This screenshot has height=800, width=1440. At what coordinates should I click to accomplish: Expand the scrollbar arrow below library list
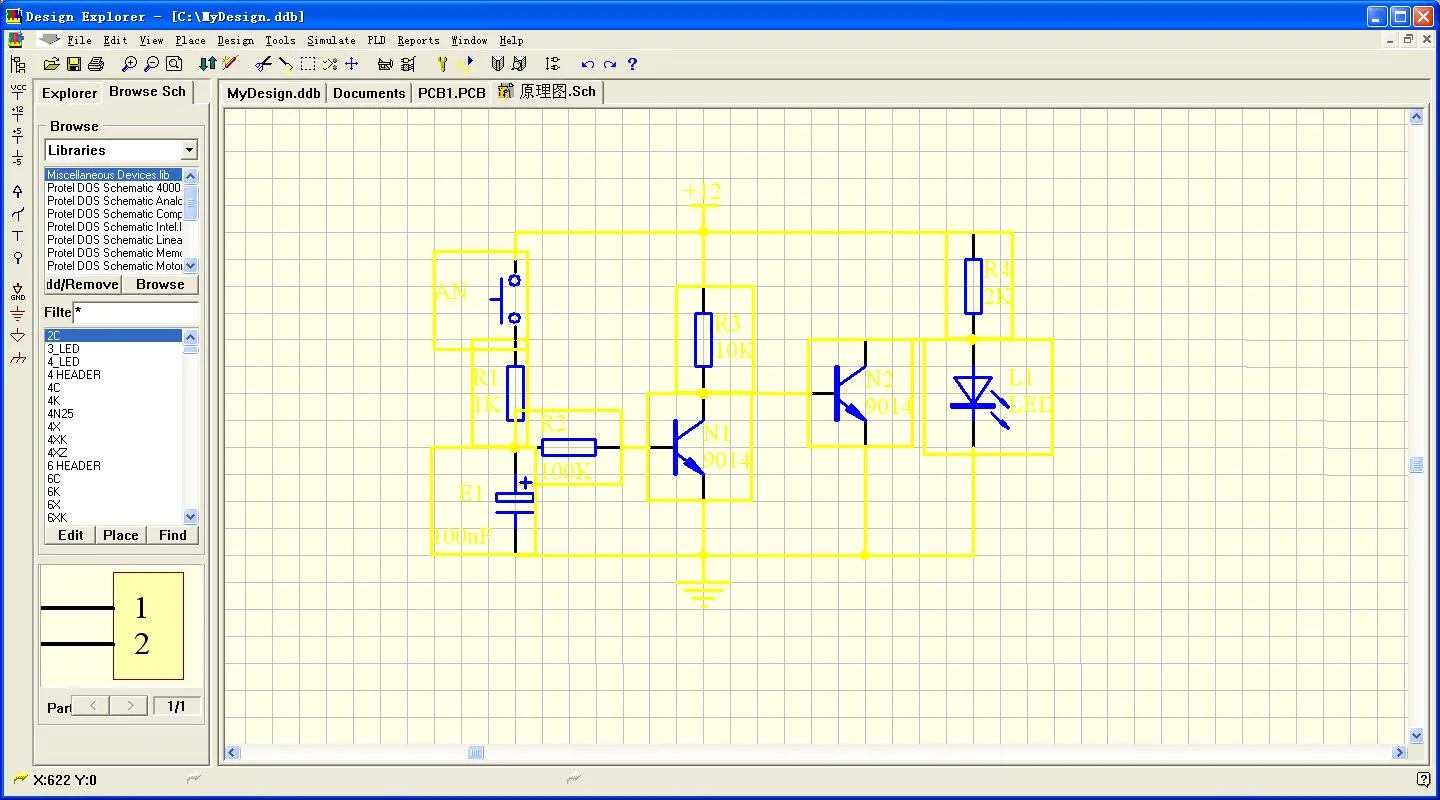tap(189, 265)
